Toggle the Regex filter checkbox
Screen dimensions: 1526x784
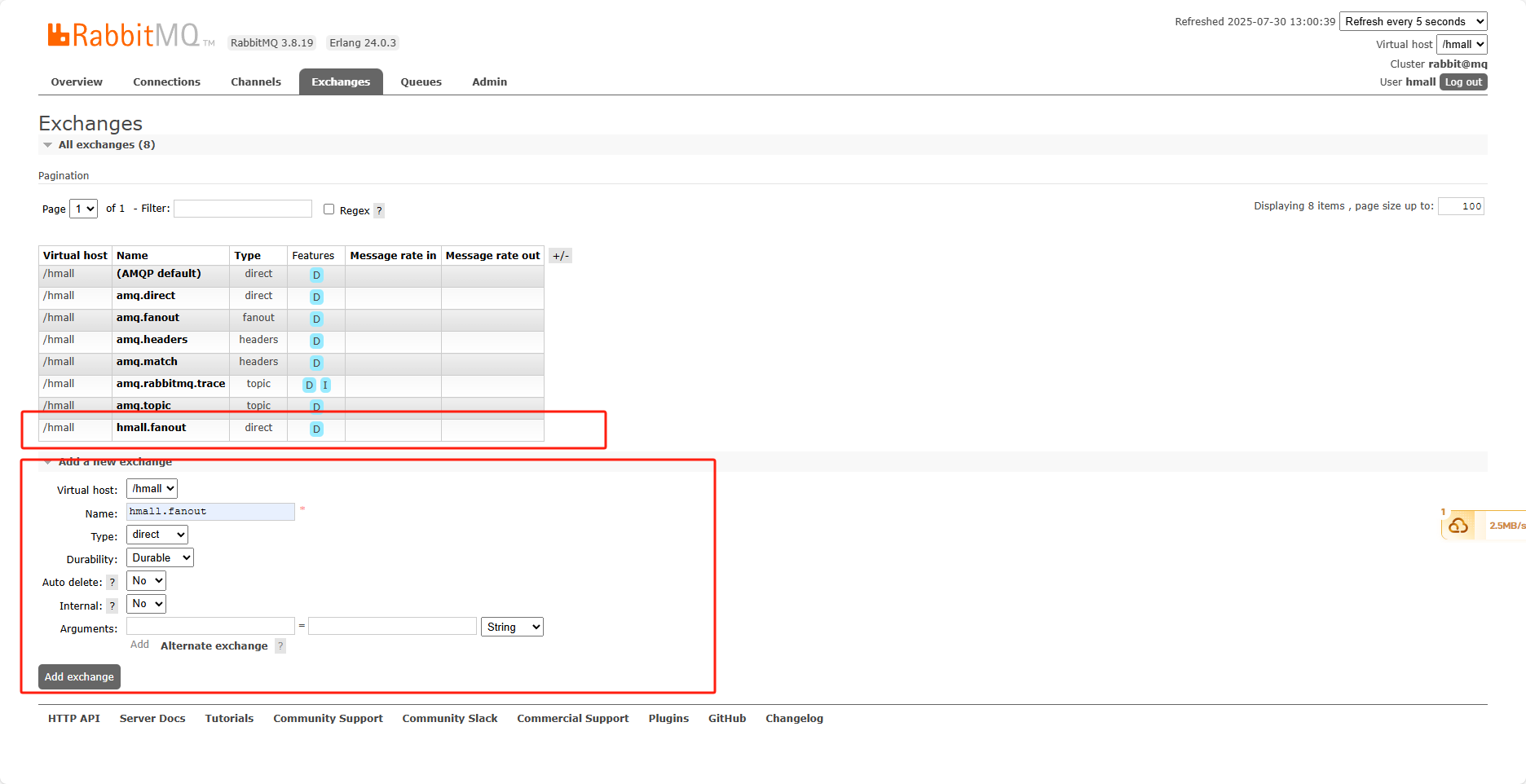pyautogui.click(x=329, y=209)
